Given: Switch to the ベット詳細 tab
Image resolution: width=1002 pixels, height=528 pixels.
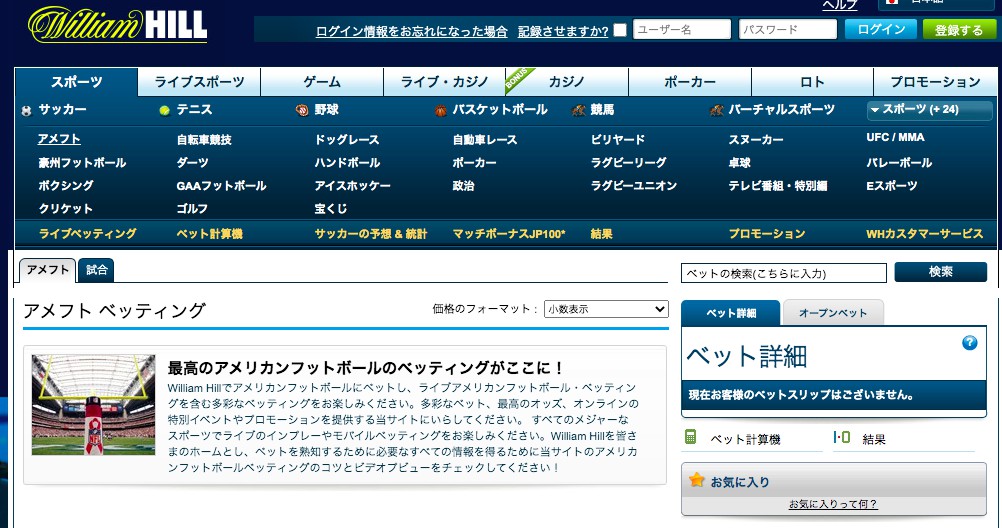Looking at the screenshot, I should click(x=731, y=313).
